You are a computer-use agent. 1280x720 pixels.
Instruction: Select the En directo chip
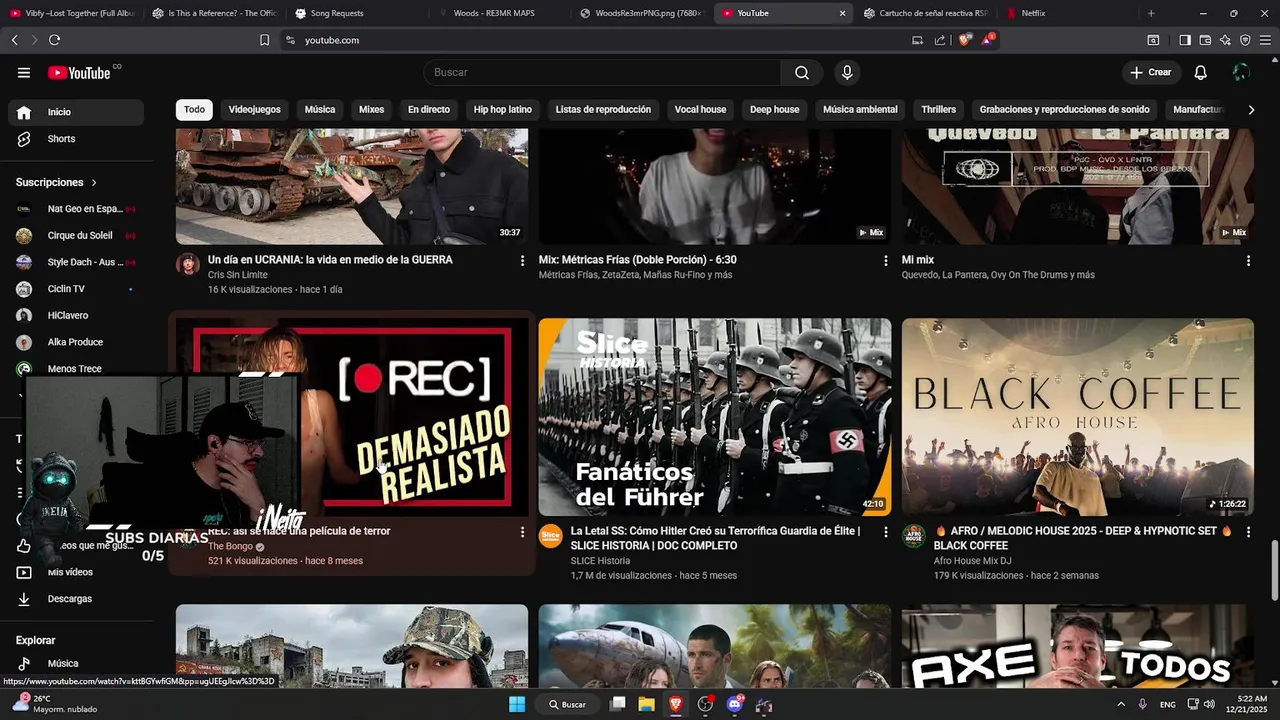[429, 109]
